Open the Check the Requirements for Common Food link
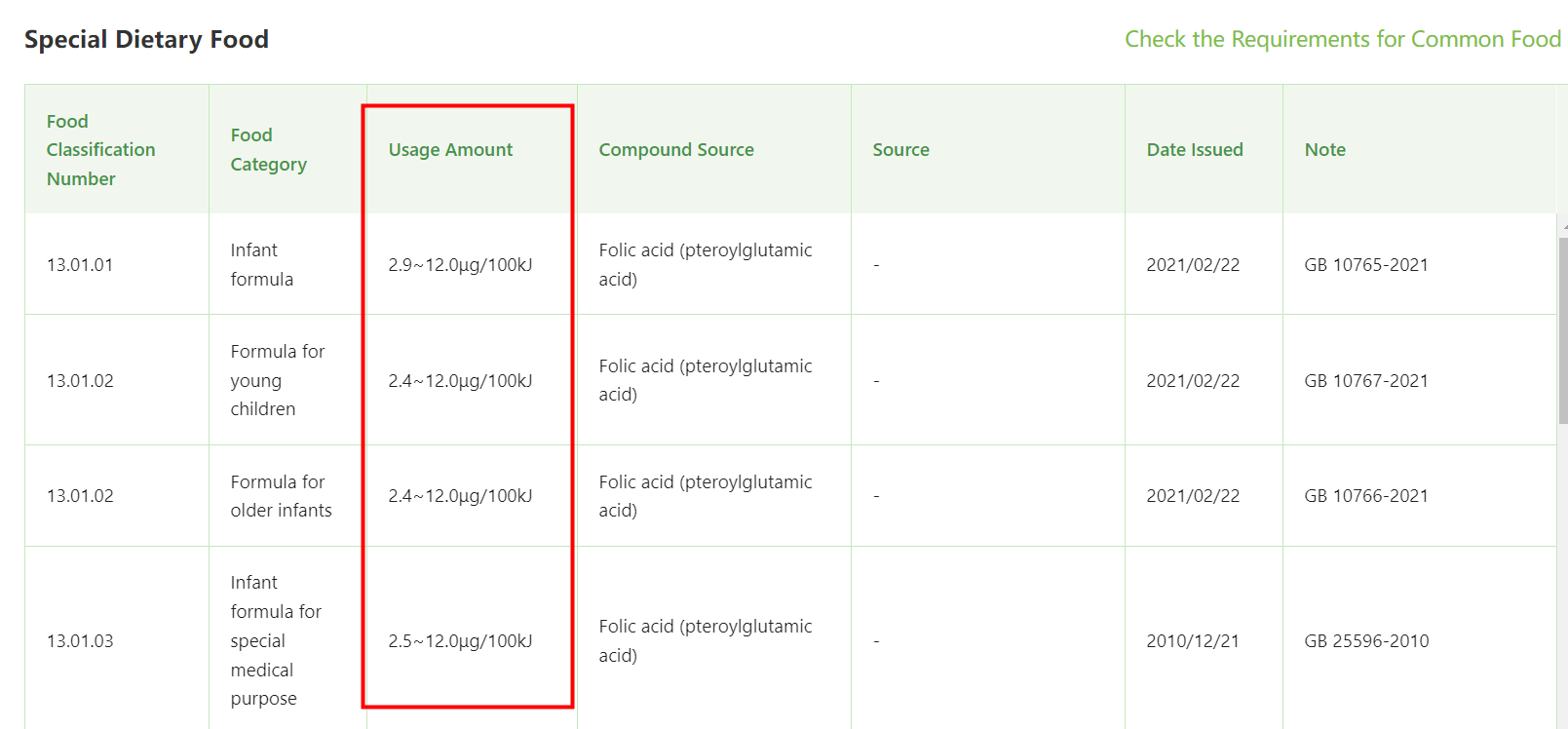The height and width of the screenshot is (729, 1568). coord(1342,39)
